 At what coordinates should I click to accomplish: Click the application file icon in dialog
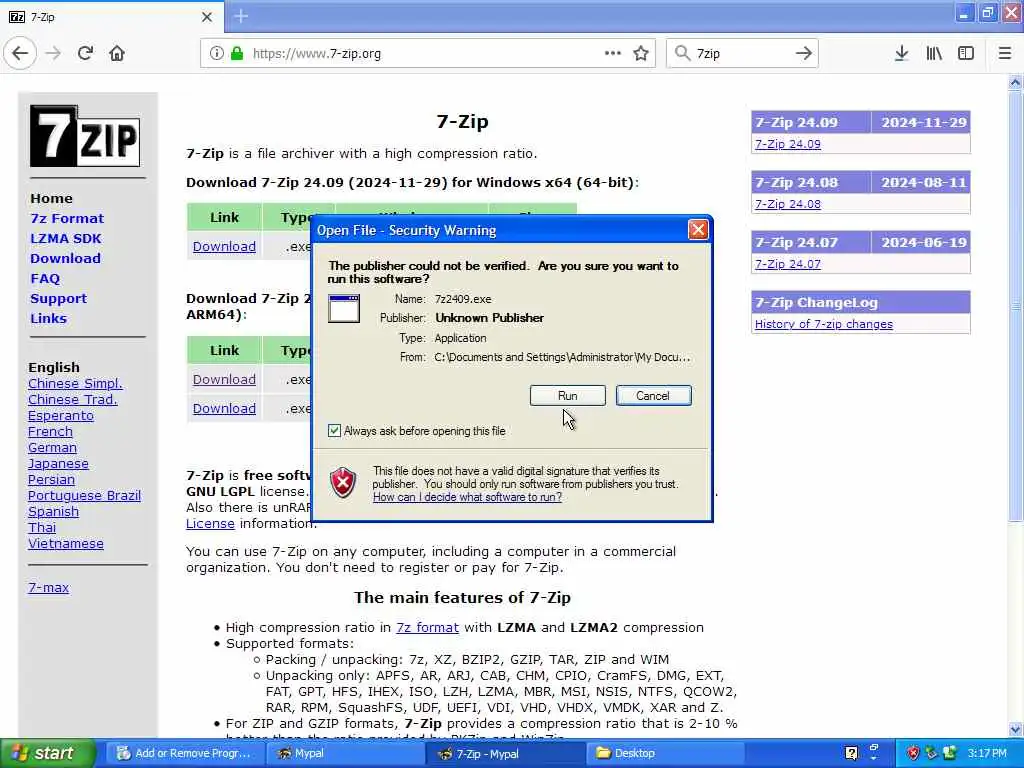click(344, 308)
